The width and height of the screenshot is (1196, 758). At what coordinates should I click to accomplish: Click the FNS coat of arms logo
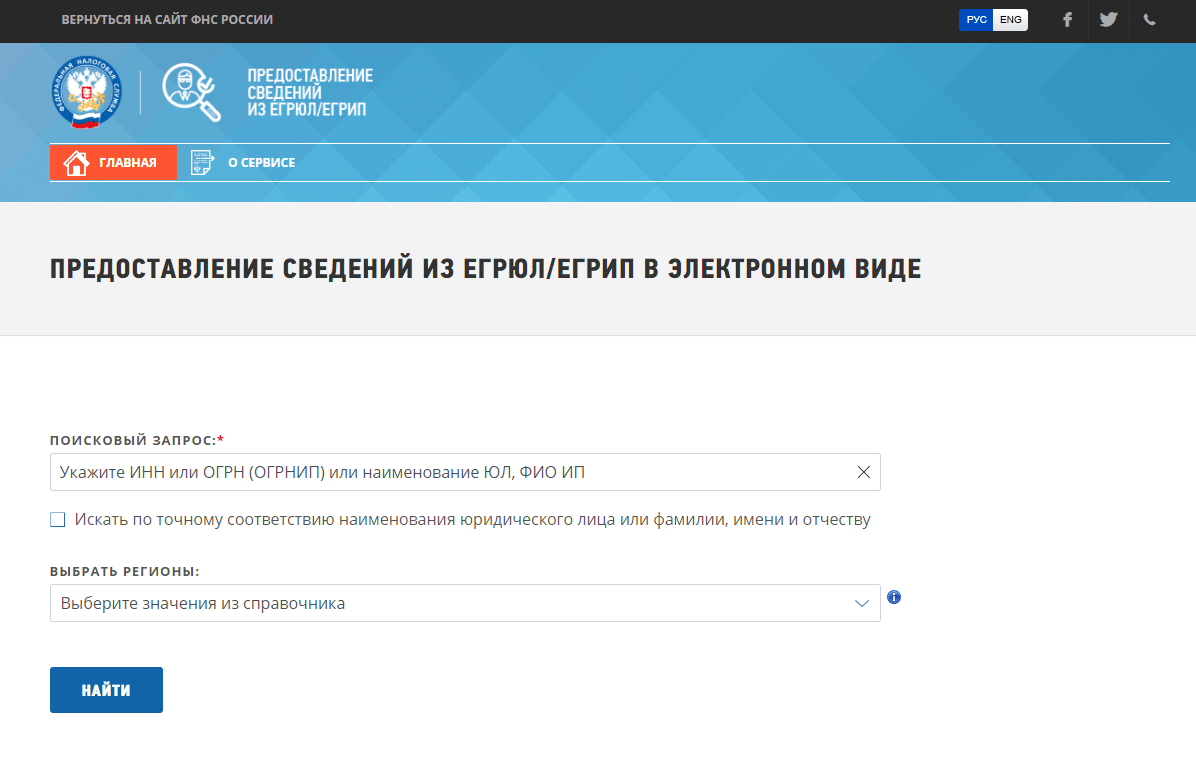86,90
